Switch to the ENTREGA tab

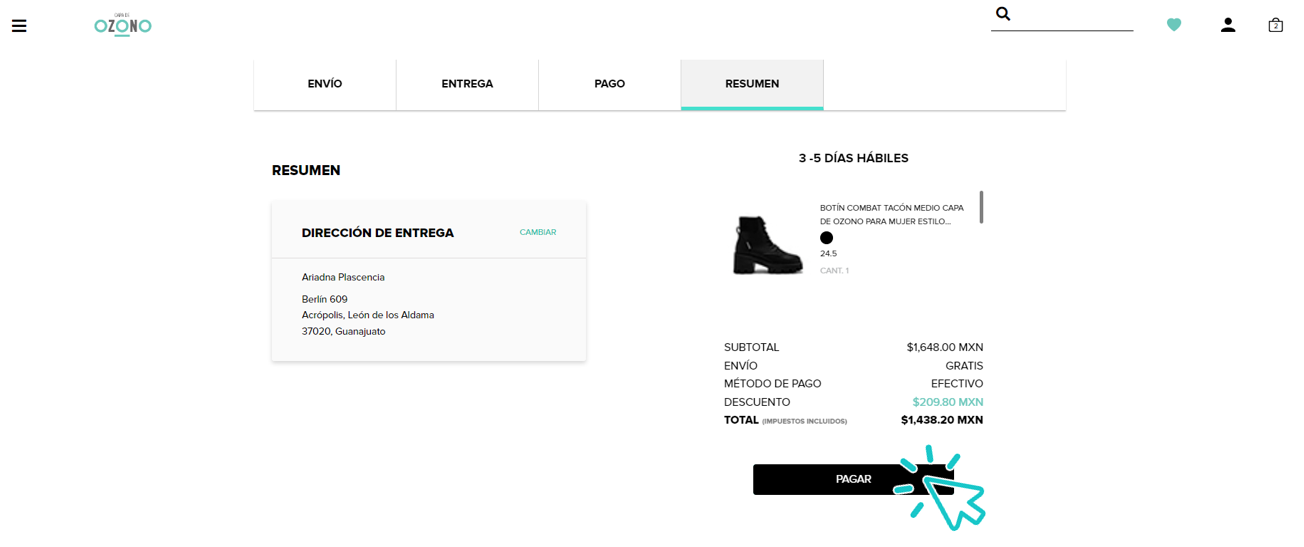(467, 84)
